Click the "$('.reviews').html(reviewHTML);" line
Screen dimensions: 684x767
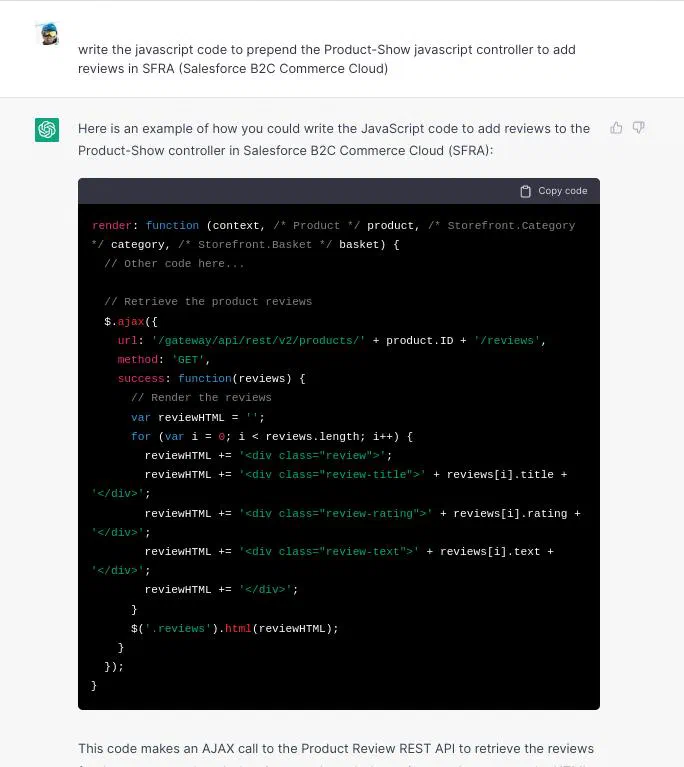pyautogui.click(x=234, y=629)
